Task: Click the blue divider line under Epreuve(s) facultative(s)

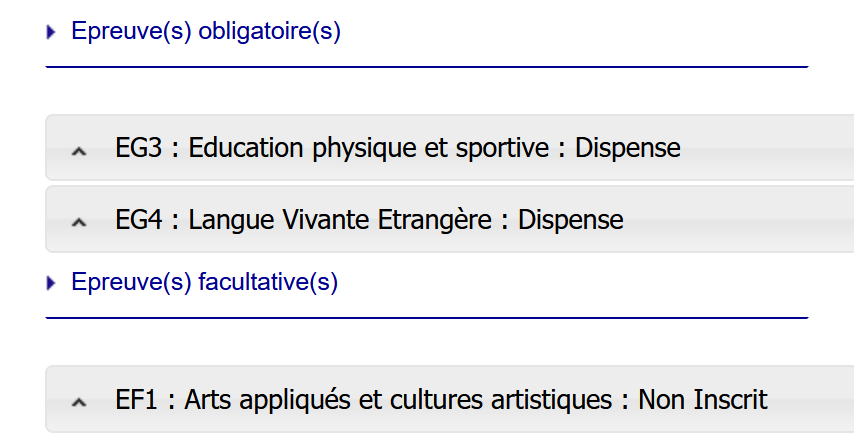Action: (426, 318)
